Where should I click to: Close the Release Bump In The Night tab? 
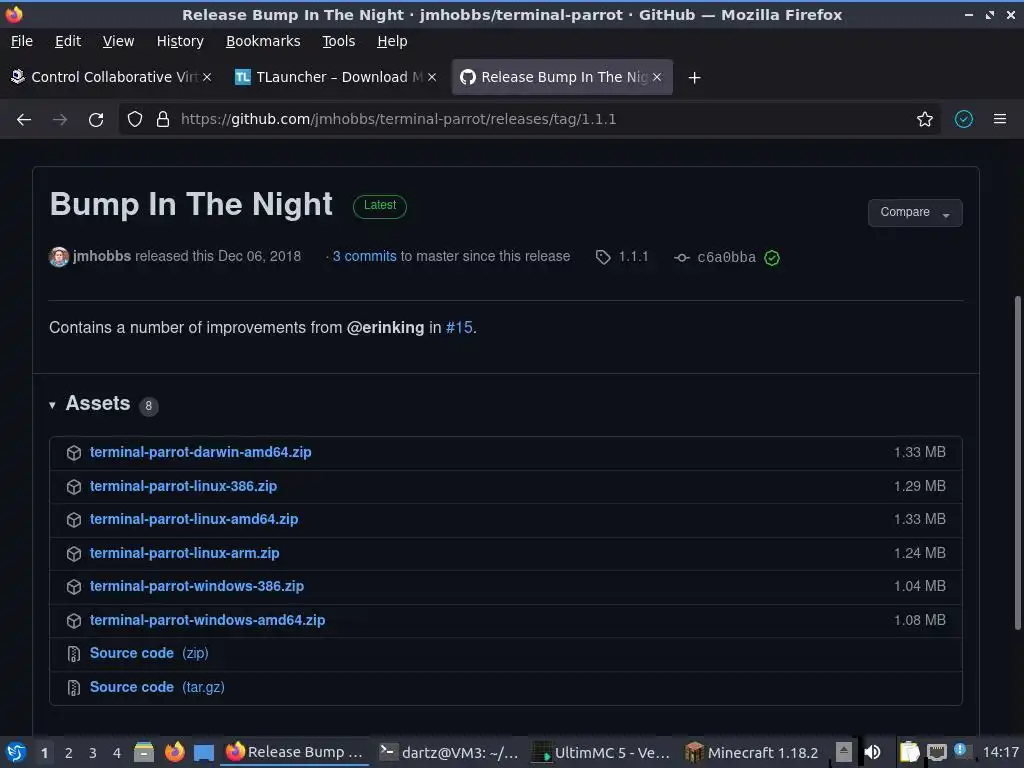click(657, 77)
